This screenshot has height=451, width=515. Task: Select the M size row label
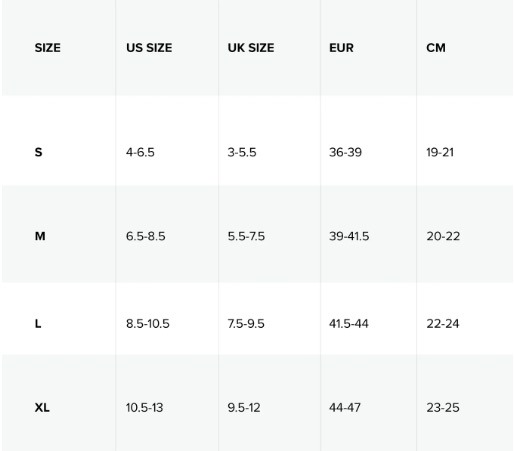click(40, 236)
